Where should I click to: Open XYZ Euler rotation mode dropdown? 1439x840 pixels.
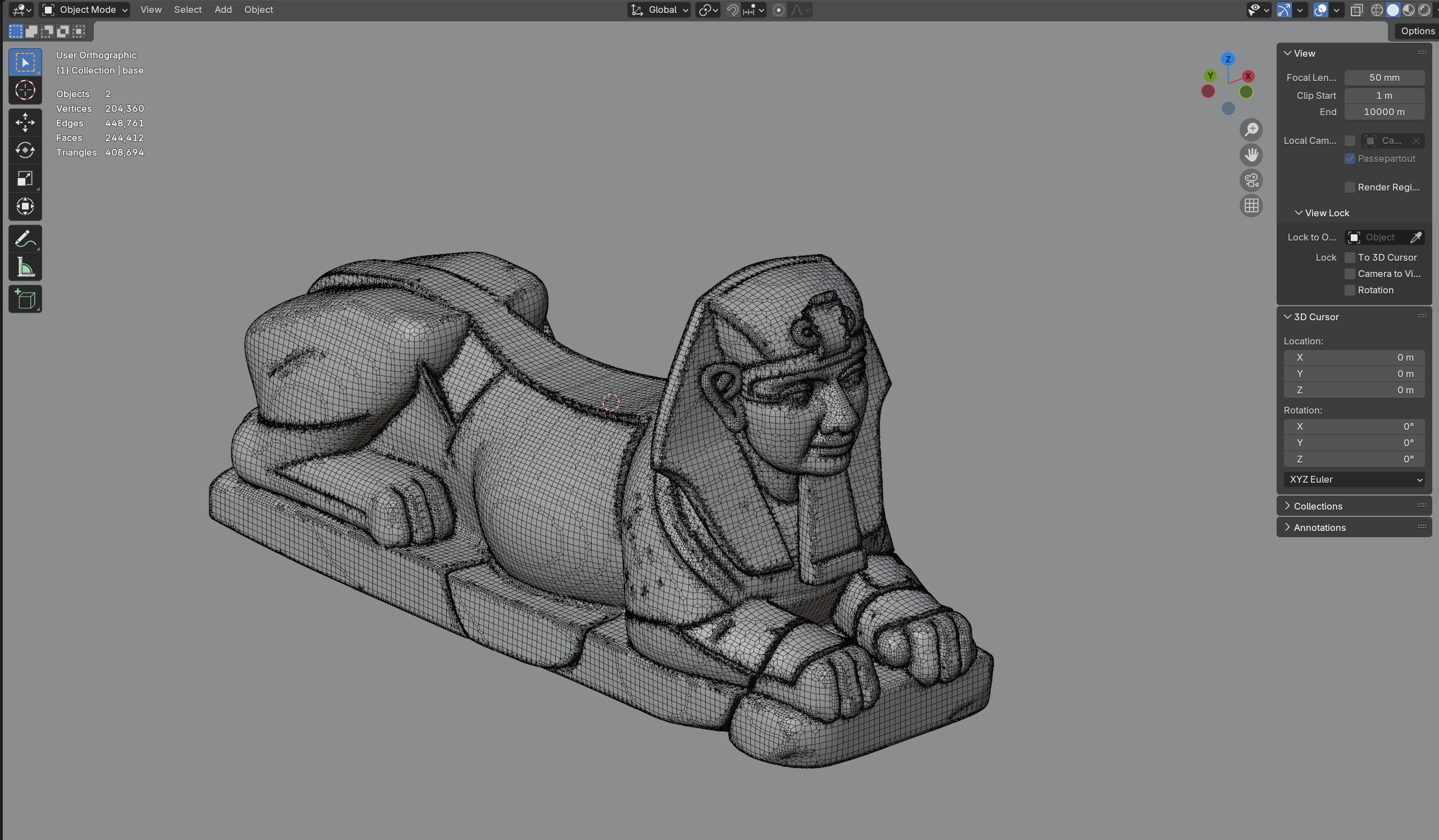pyautogui.click(x=1354, y=480)
